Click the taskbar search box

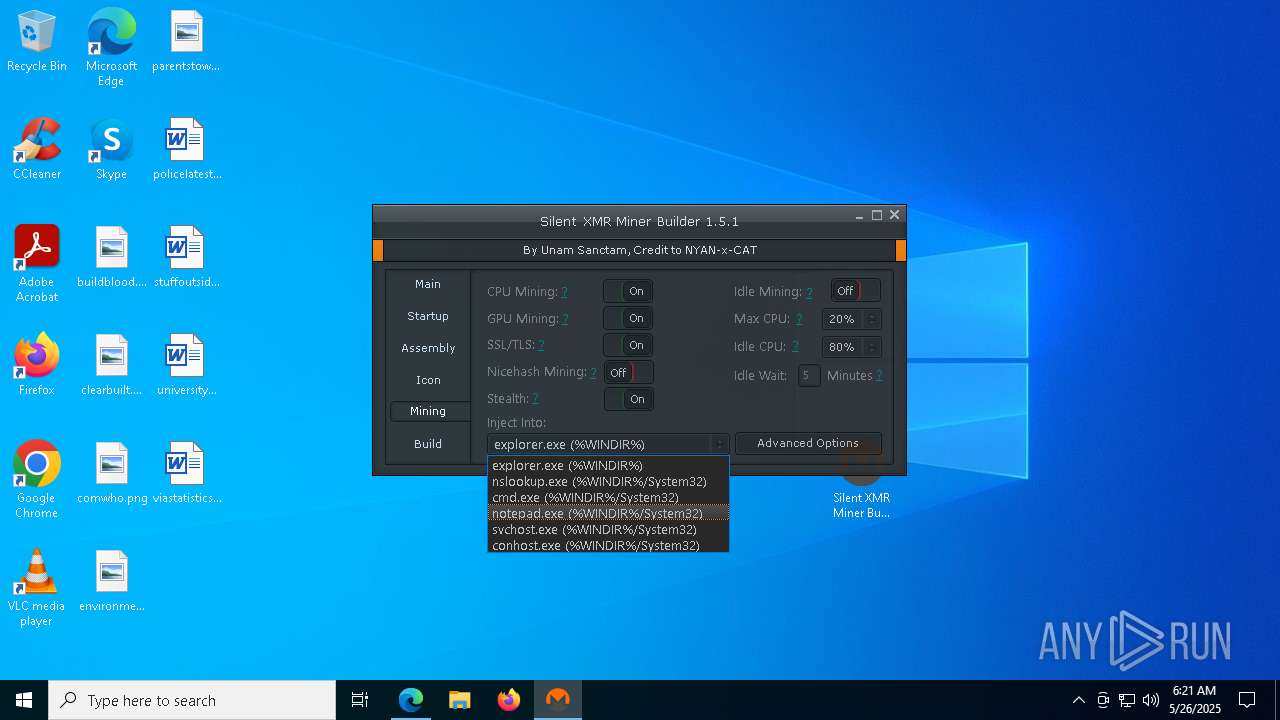click(x=192, y=700)
